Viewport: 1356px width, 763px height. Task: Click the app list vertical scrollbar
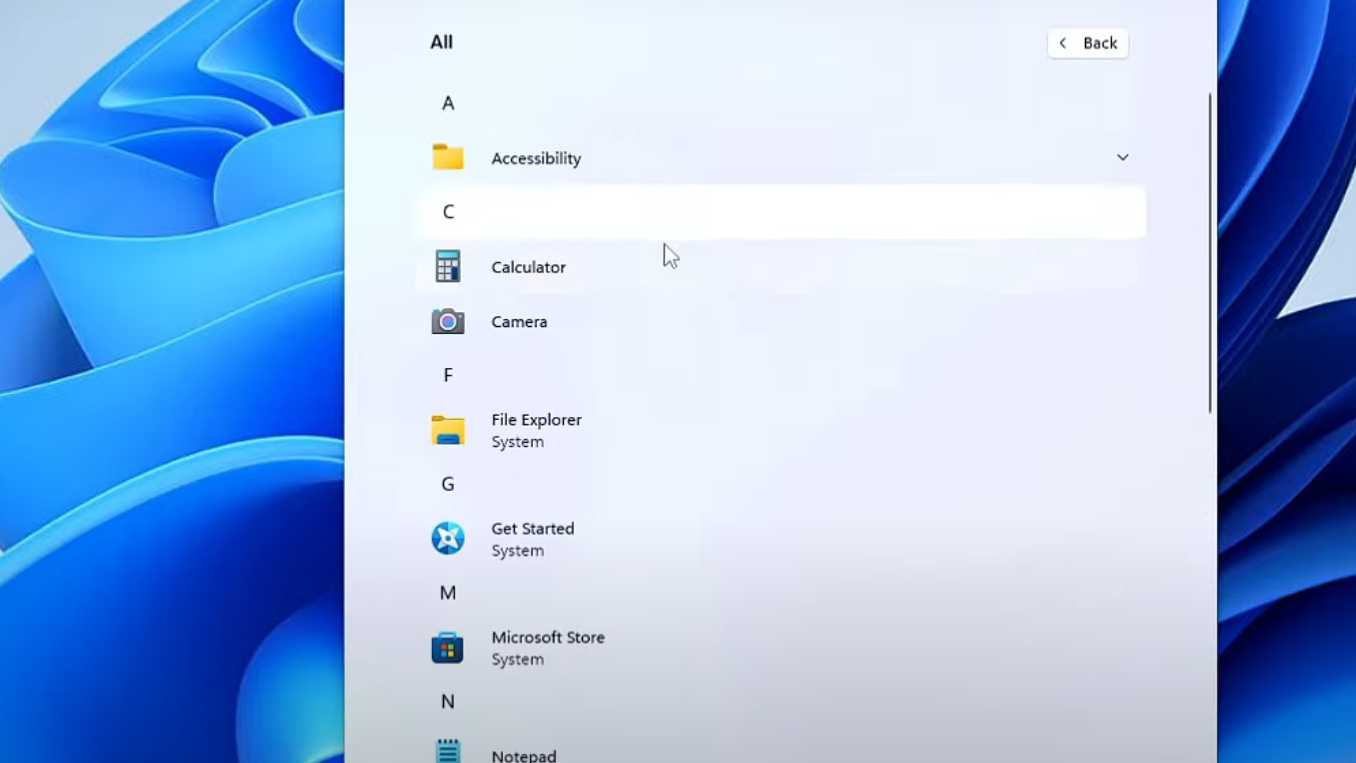(1210, 252)
